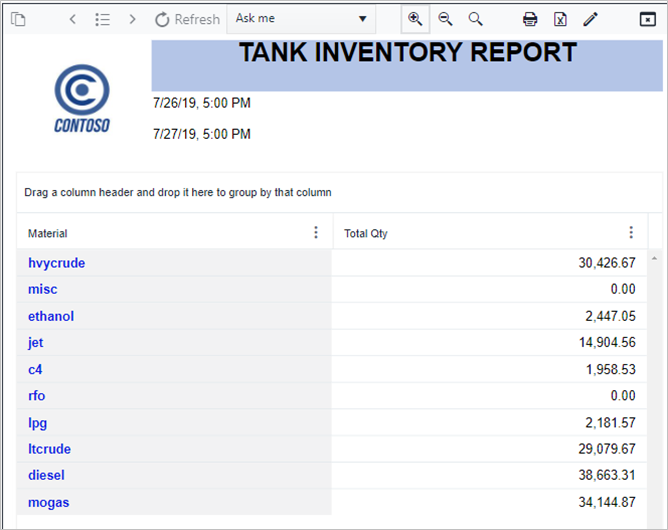Image resolution: width=668 pixels, height=530 pixels.
Task: Click the diesel material link
Action: 46,475
